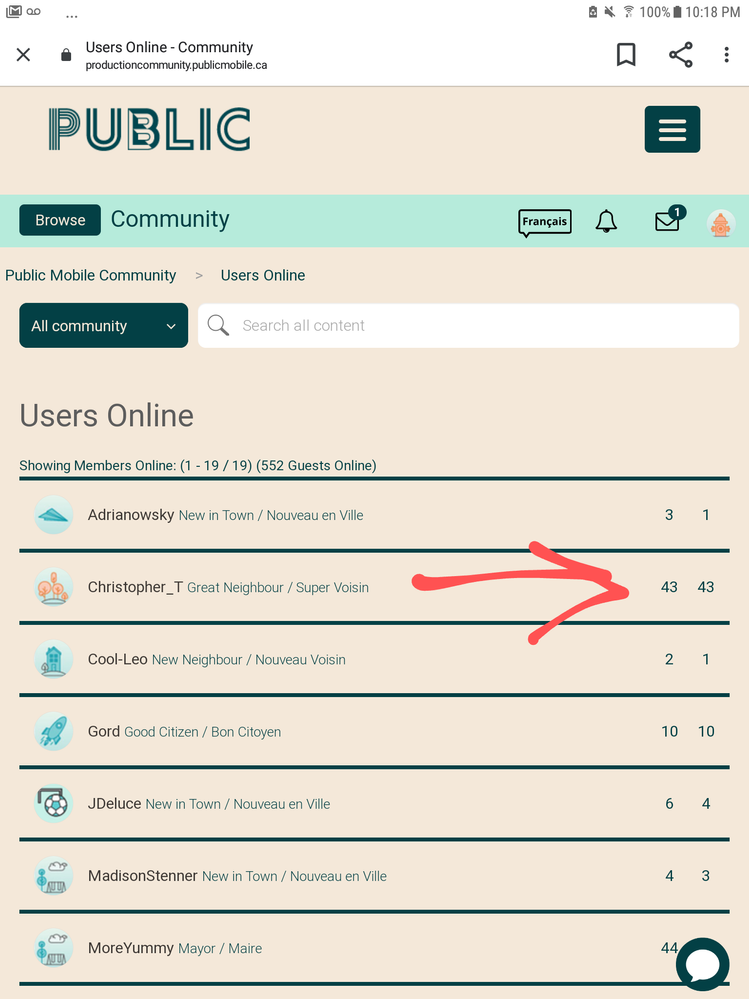Tap the muted sound status icon
This screenshot has height=999, width=749.
click(610, 11)
